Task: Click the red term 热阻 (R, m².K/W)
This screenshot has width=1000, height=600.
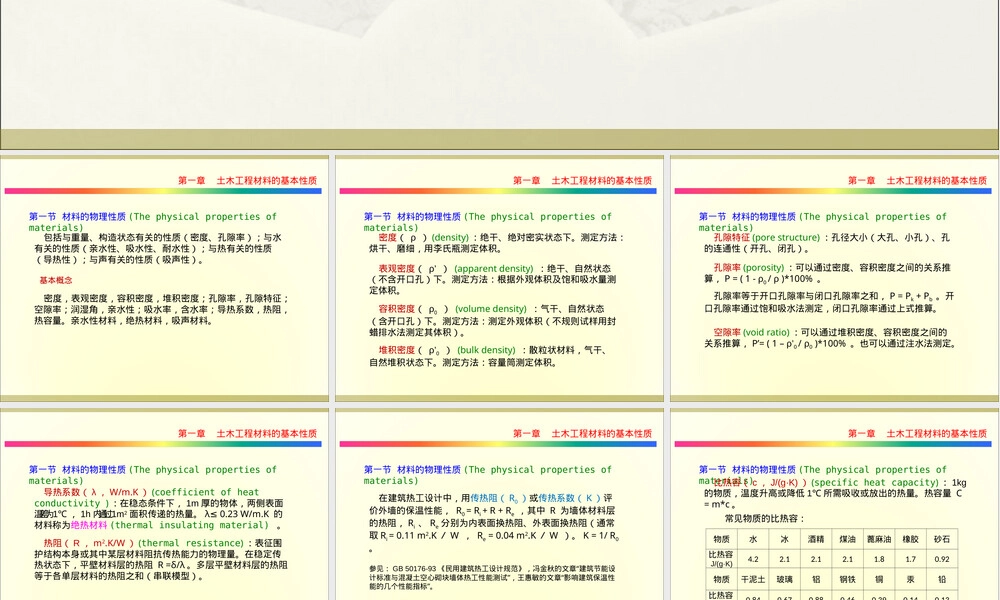Action: (x=89, y=543)
